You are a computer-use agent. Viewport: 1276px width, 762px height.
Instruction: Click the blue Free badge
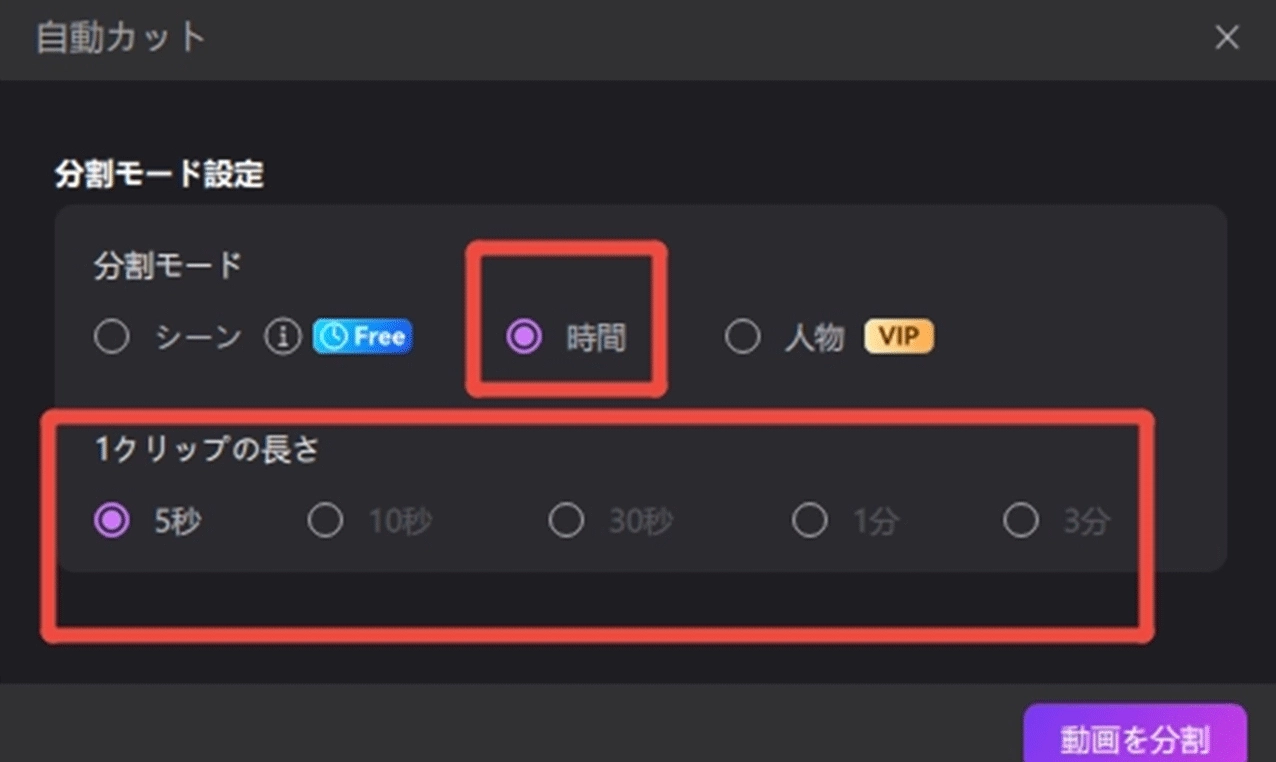[x=362, y=337]
